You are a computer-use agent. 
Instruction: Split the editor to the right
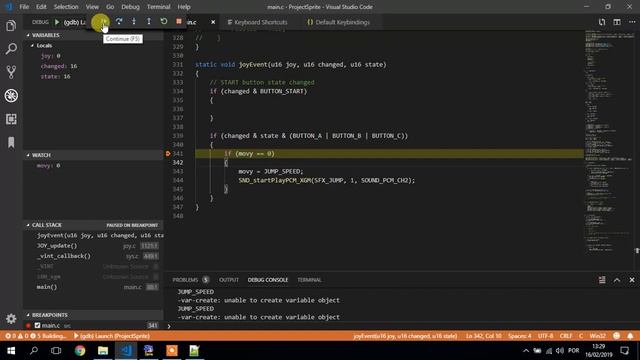pyautogui.click(x=617, y=22)
